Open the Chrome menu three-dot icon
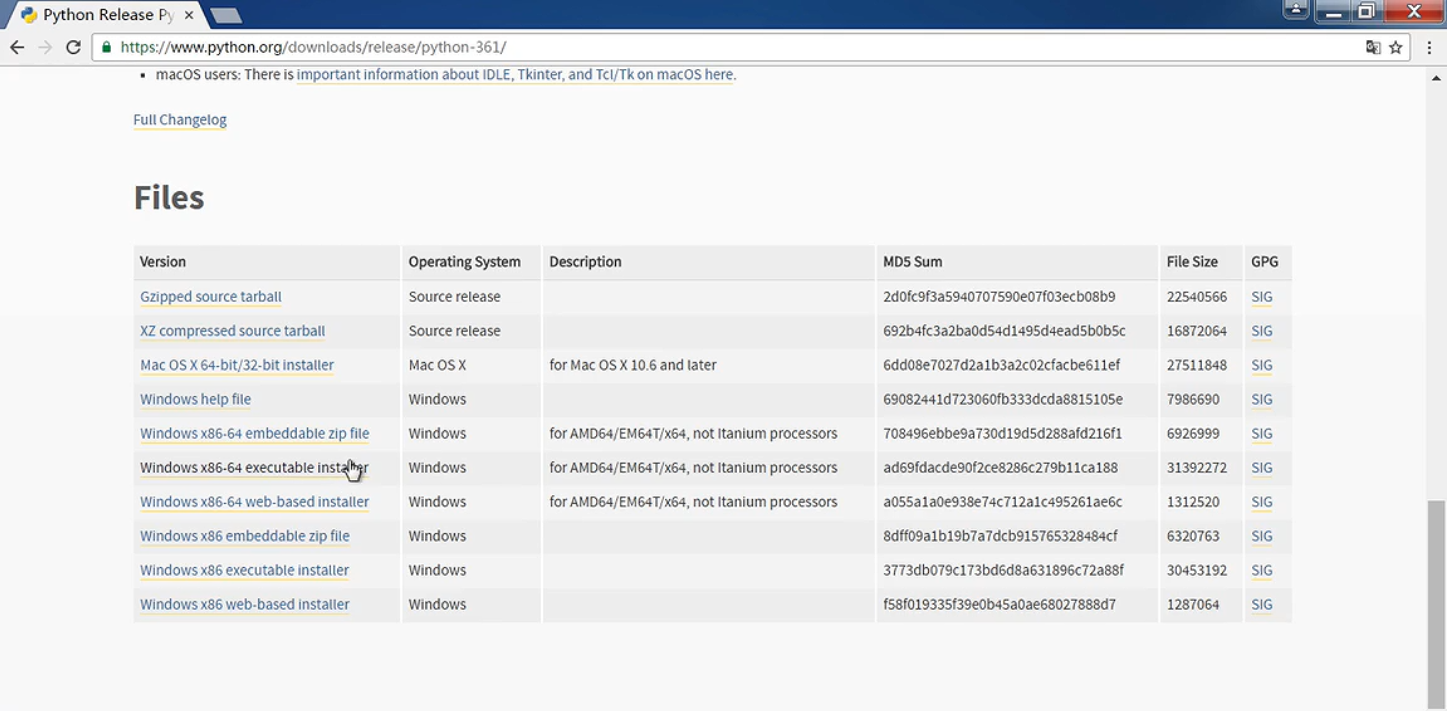 (x=1431, y=47)
